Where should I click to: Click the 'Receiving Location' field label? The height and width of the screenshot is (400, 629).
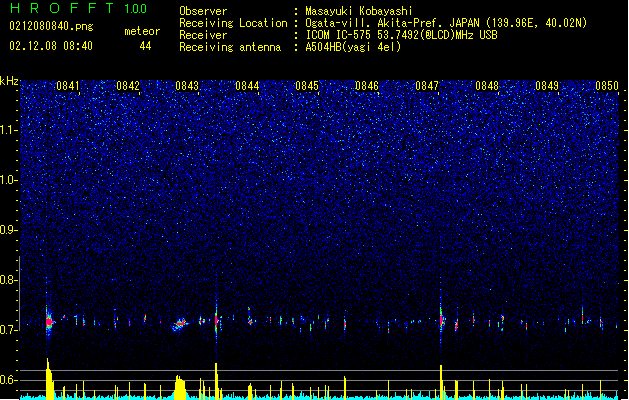[233, 23]
